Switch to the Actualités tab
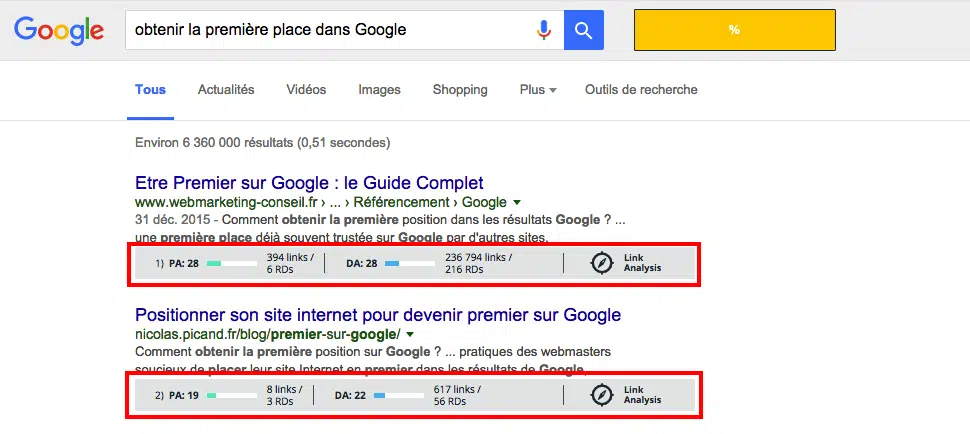Viewport: 970px width, 434px height. point(226,90)
